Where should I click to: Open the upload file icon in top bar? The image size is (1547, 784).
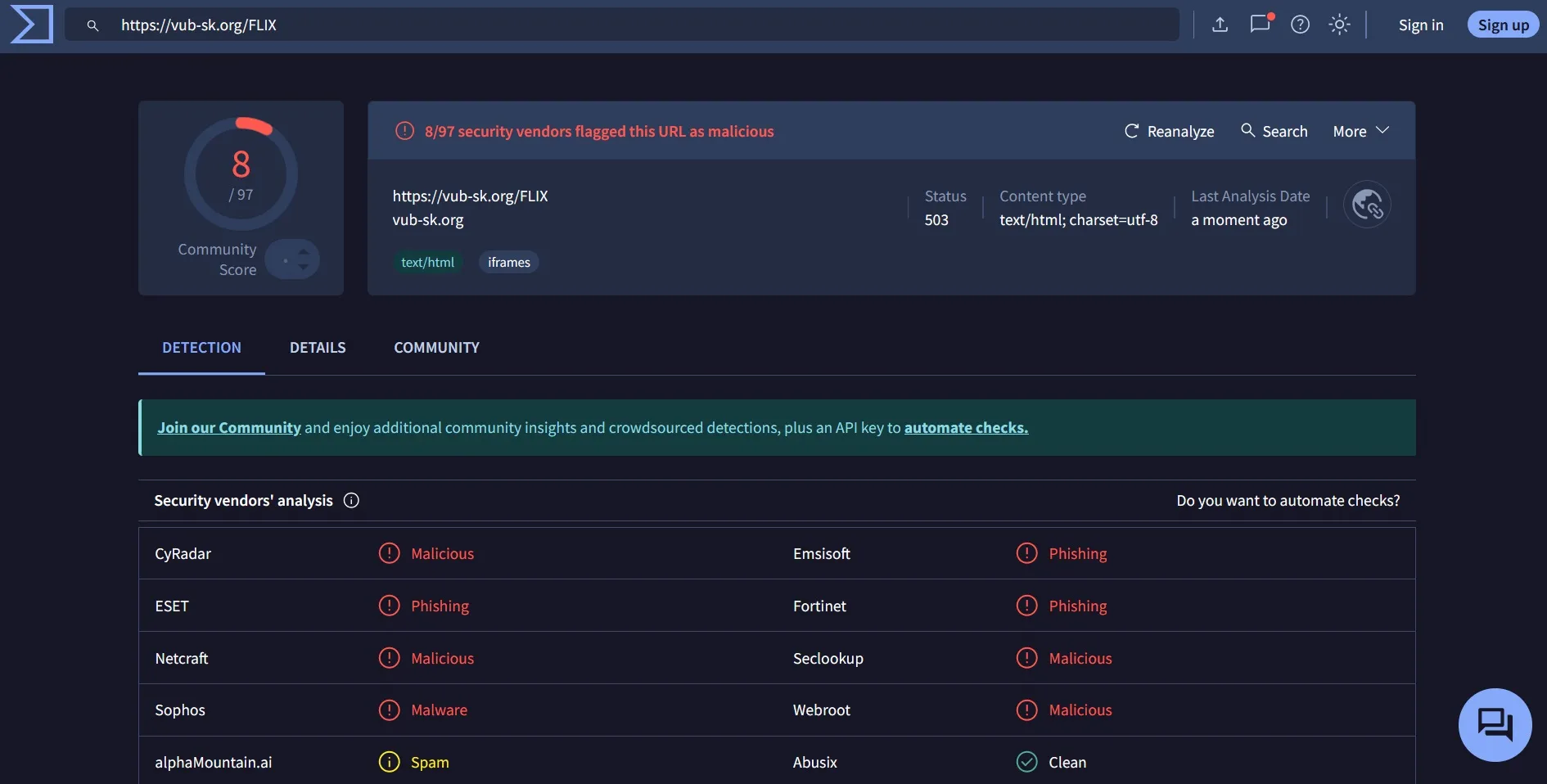click(x=1220, y=24)
